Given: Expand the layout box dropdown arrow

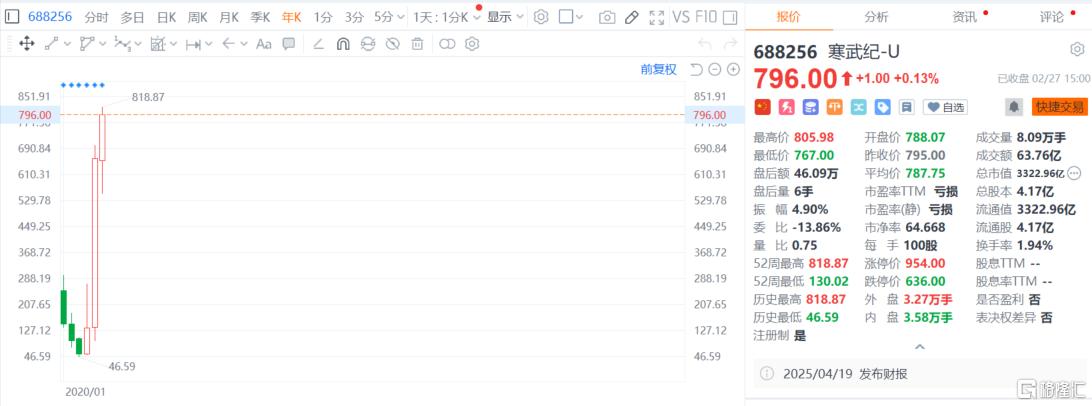Looking at the screenshot, I should (579, 17).
